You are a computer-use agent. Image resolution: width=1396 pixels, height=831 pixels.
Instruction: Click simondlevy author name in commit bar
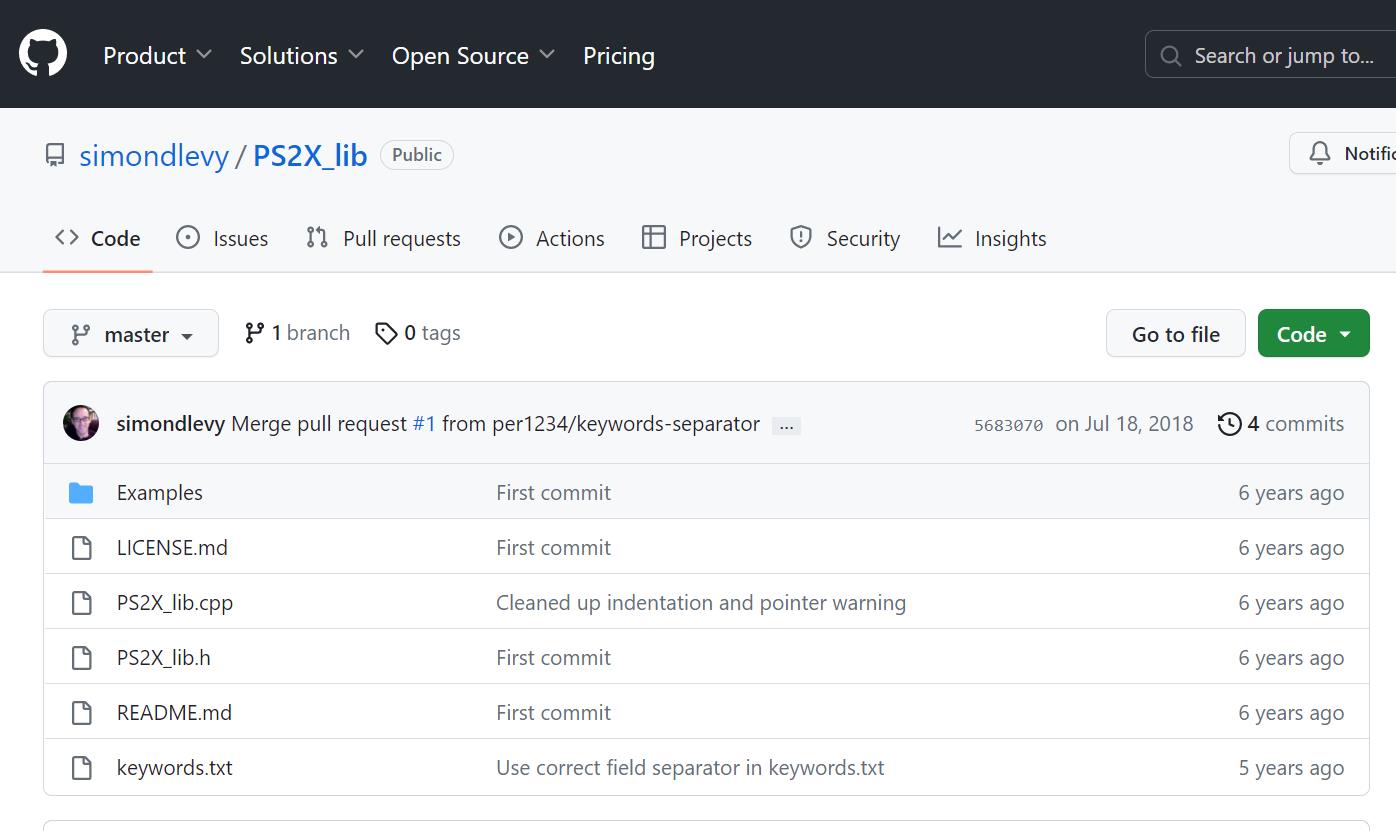coord(171,424)
